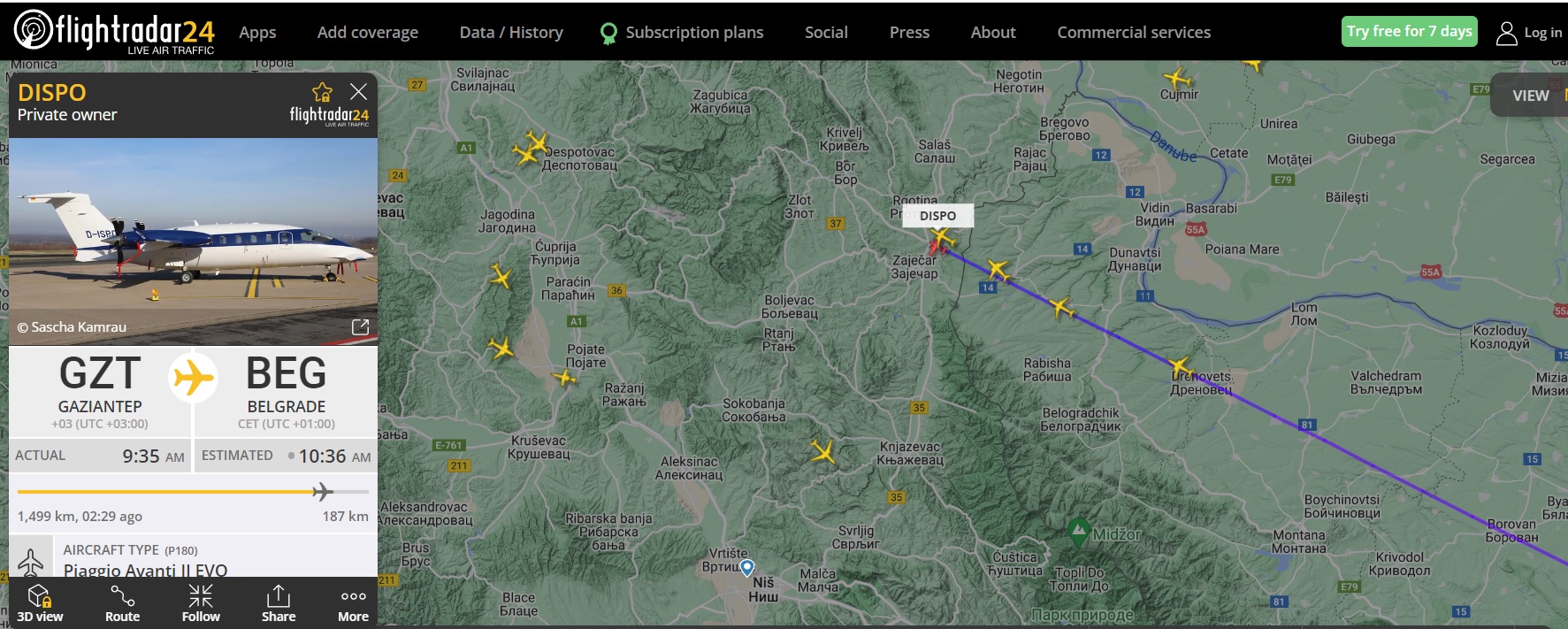Open the Add coverage page
1568x629 pixels.
click(368, 33)
